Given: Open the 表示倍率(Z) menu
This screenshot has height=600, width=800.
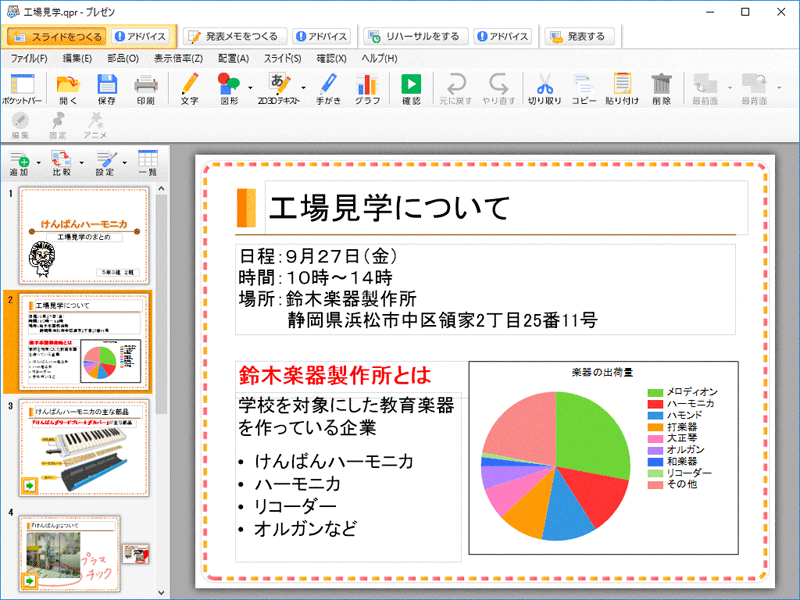Looking at the screenshot, I should (x=178, y=59).
